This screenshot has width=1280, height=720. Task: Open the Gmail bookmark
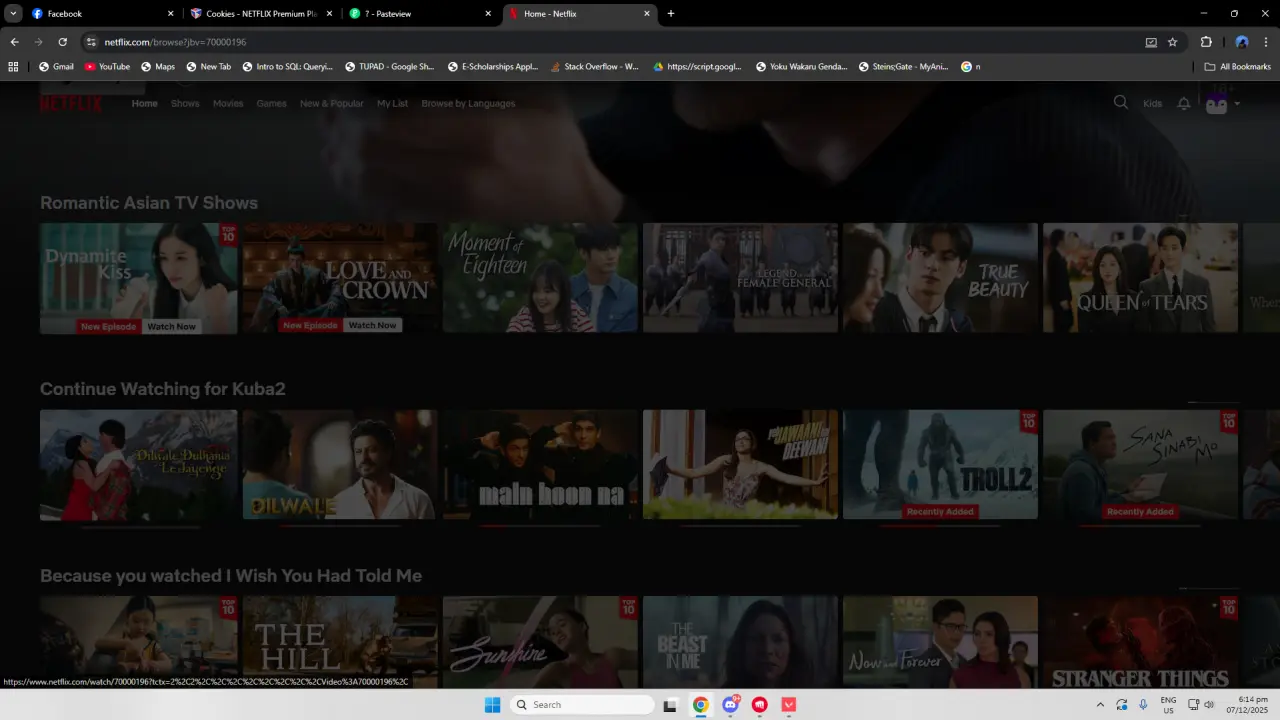click(x=56, y=67)
